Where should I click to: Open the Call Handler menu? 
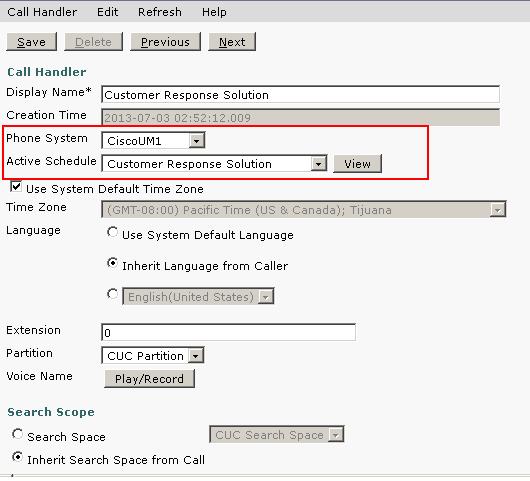42,12
